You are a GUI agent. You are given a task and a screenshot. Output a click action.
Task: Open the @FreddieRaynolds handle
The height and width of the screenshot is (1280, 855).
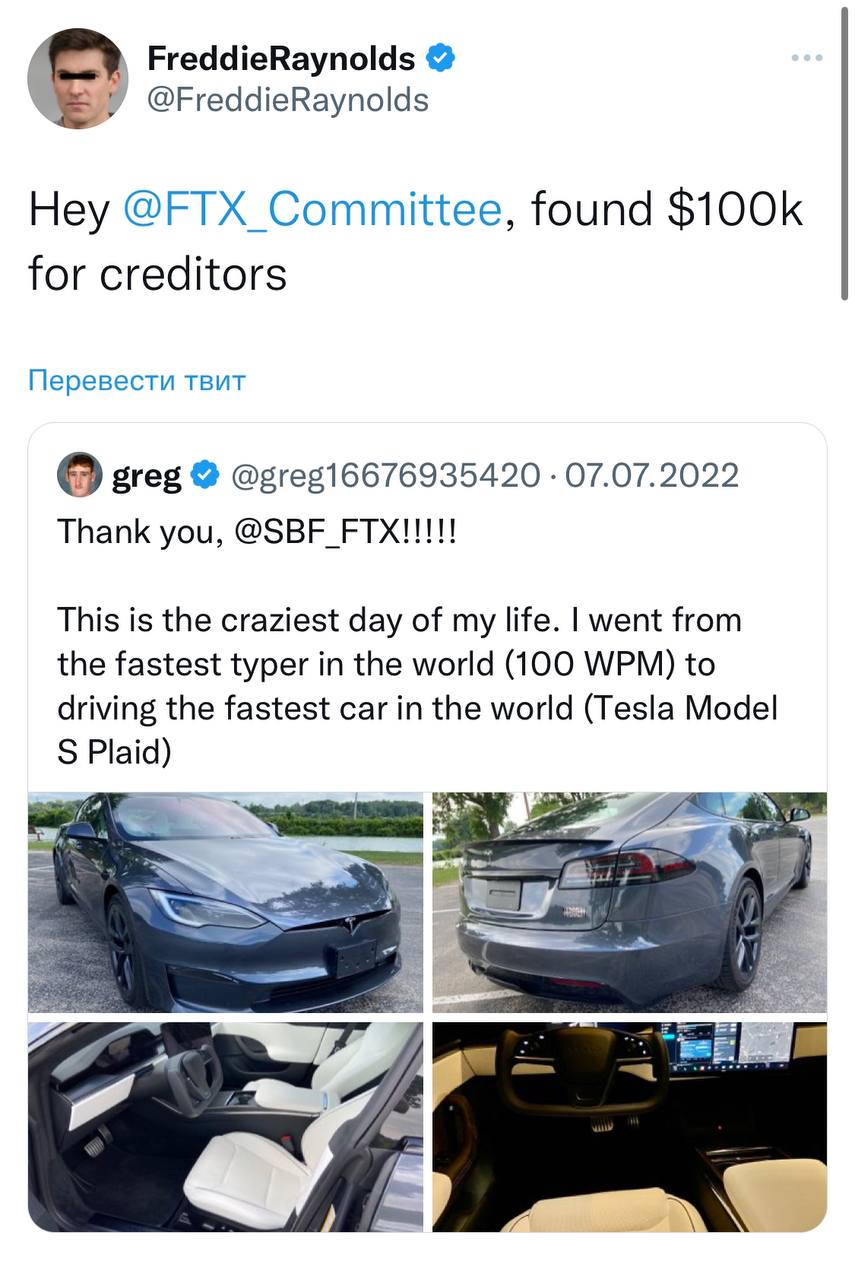288,99
